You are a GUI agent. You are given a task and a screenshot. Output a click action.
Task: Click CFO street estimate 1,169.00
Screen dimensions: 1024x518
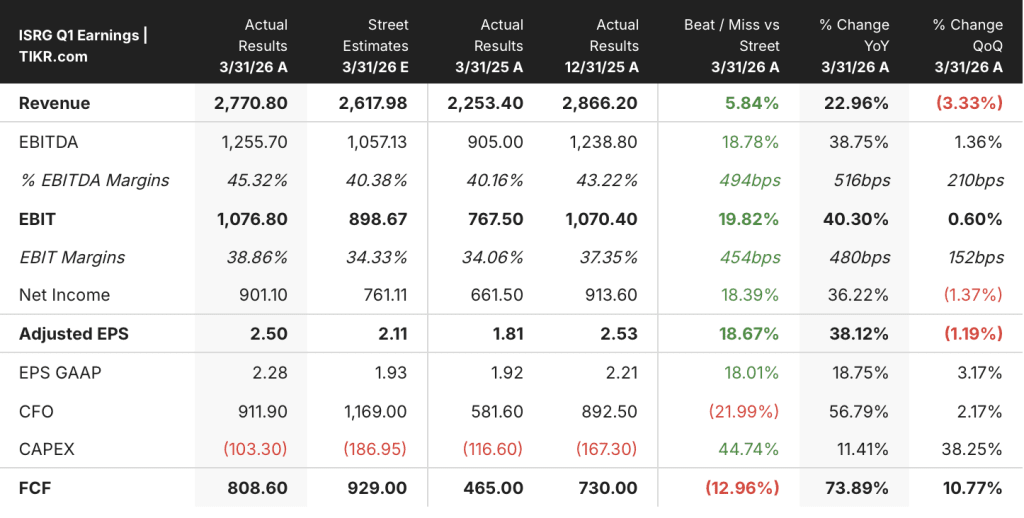coord(375,412)
